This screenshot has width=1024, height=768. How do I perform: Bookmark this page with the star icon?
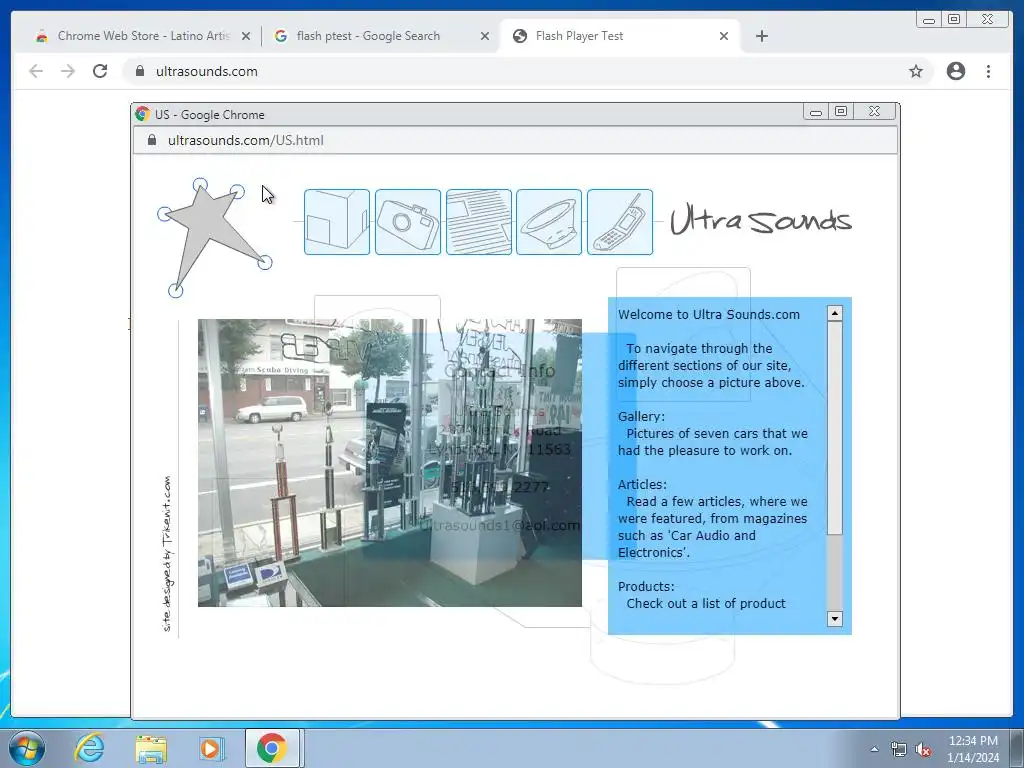pos(916,71)
